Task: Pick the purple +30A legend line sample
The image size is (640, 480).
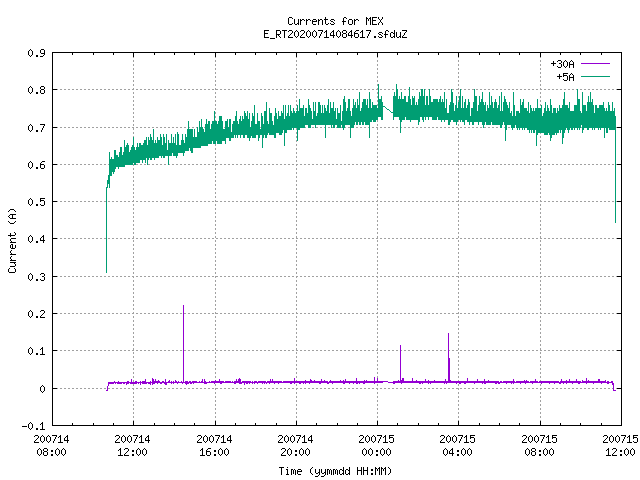Action: click(595, 64)
